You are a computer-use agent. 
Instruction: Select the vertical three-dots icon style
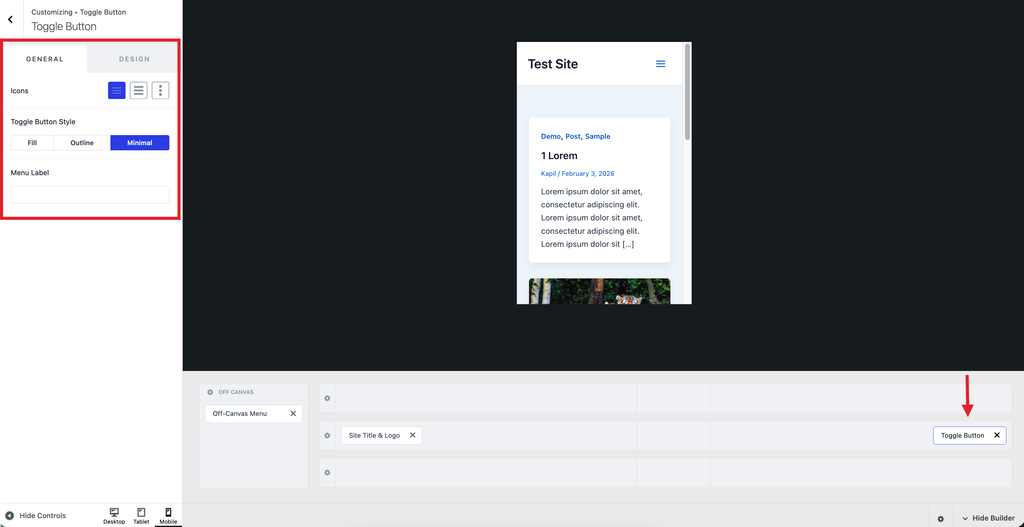click(x=161, y=91)
